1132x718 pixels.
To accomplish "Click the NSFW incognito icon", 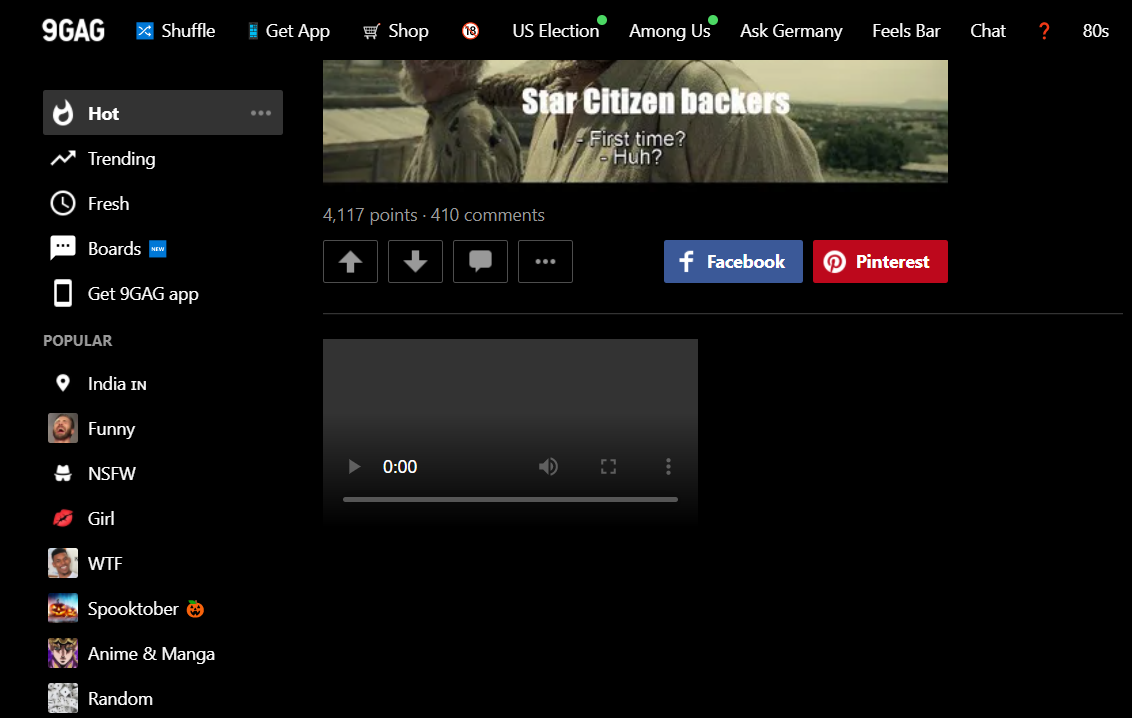I will pyautogui.click(x=63, y=473).
